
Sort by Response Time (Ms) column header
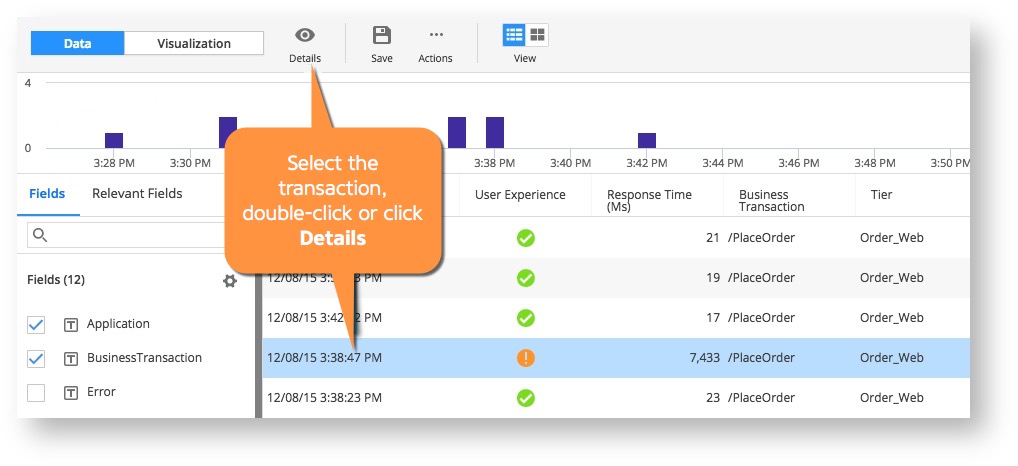point(649,201)
